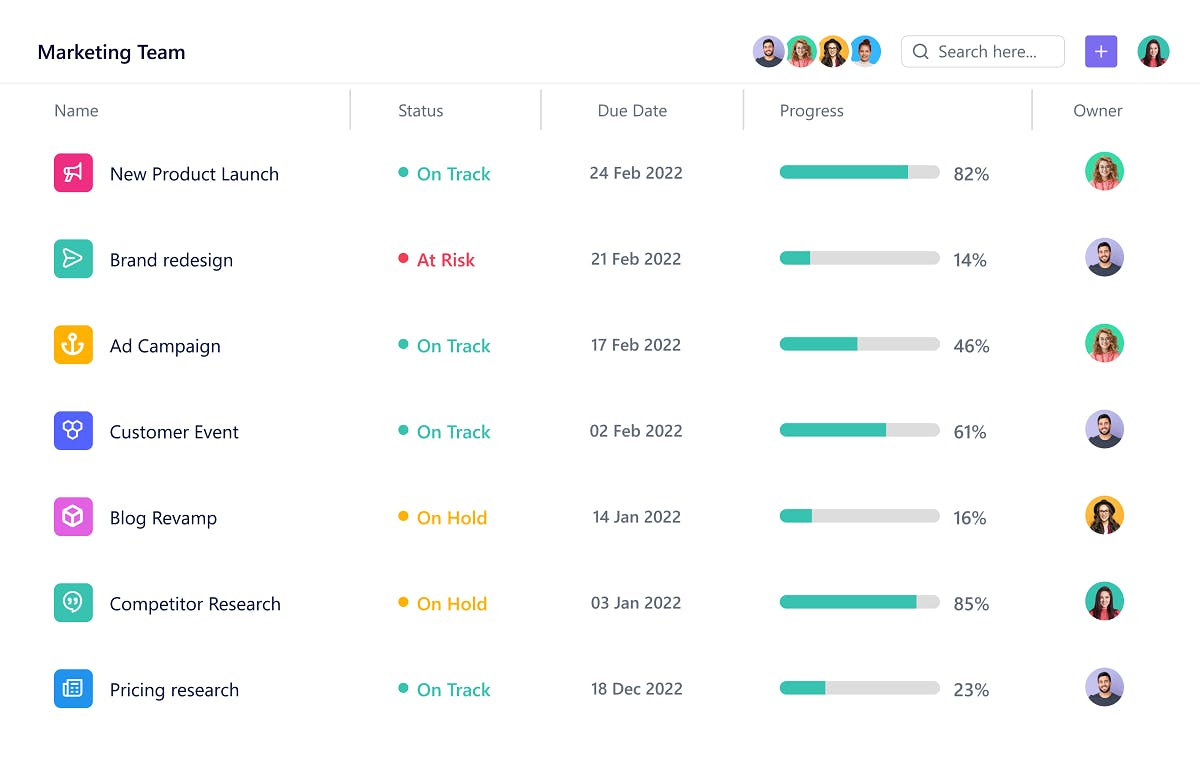Click the Pricing research spreadsheet icon

coord(73,689)
